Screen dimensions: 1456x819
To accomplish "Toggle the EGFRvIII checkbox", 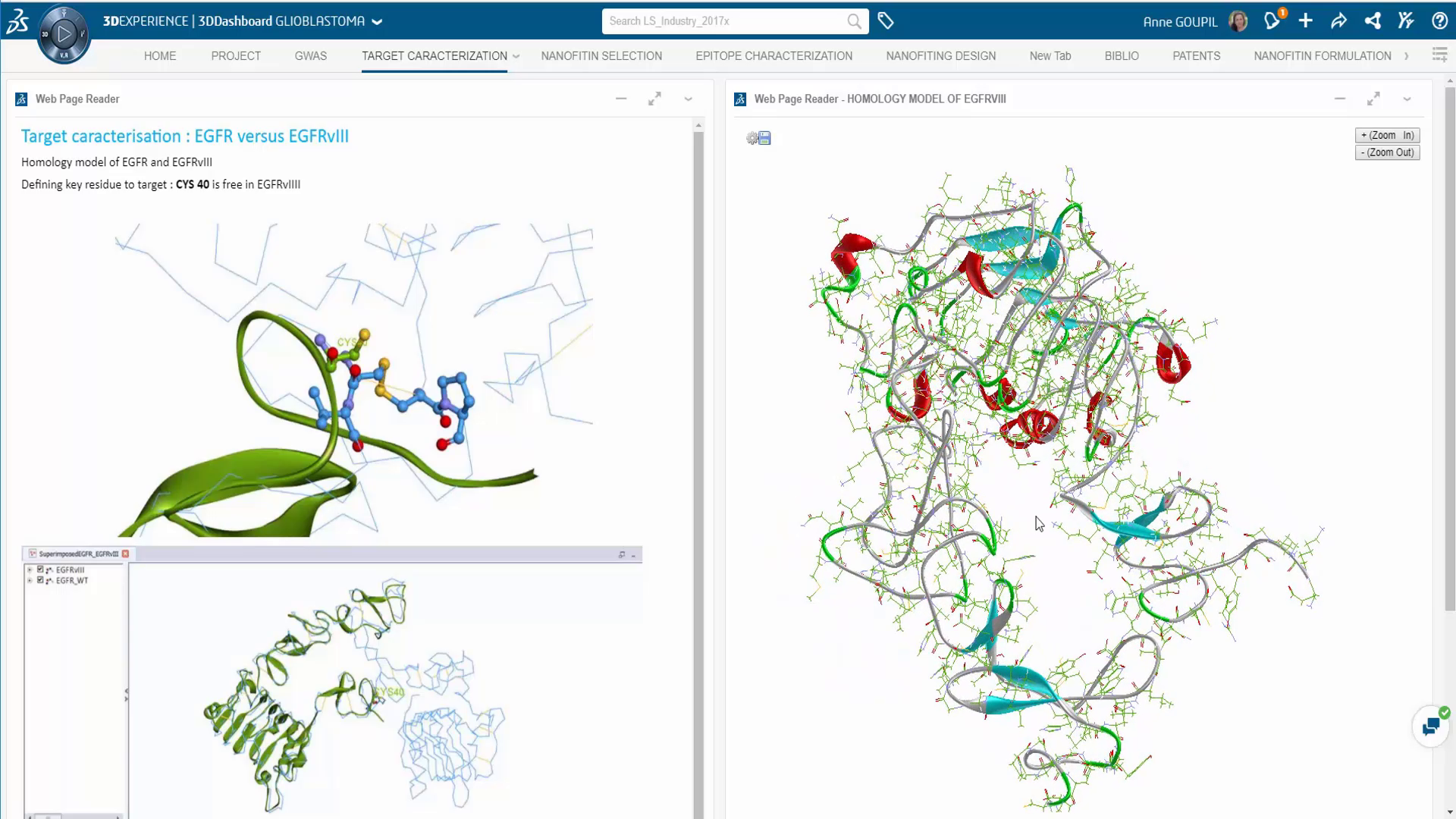I will pyautogui.click(x=40, y=570).
